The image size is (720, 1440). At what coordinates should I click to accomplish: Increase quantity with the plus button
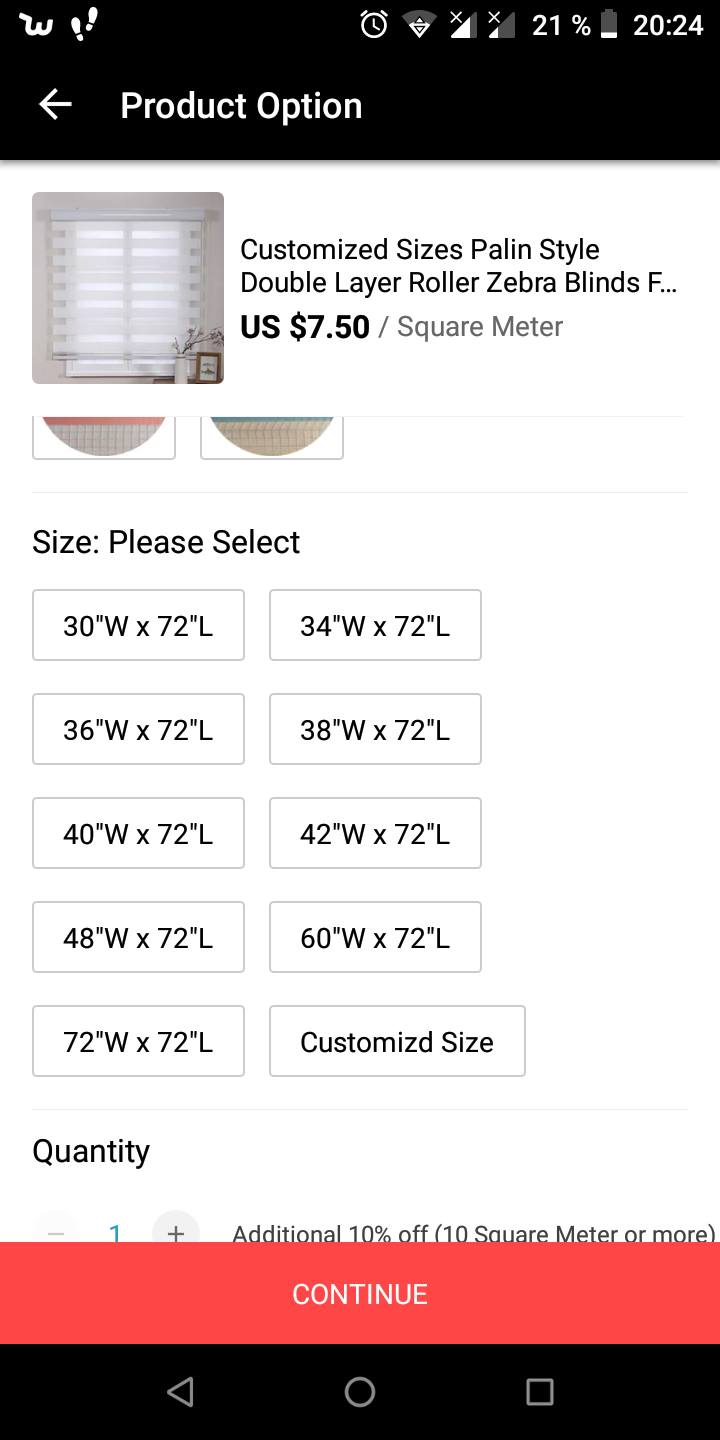(176, 1231)
